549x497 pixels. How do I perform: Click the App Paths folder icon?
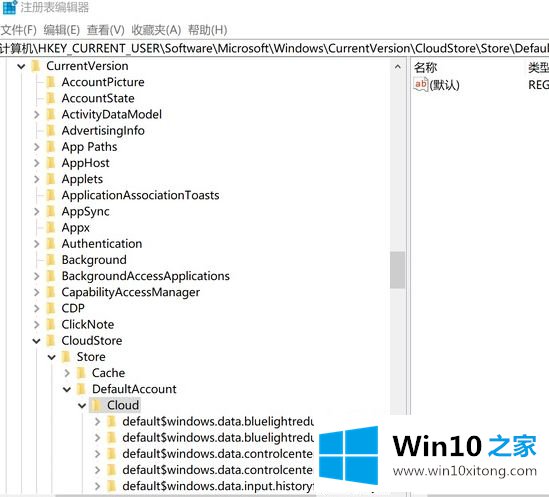51,146
